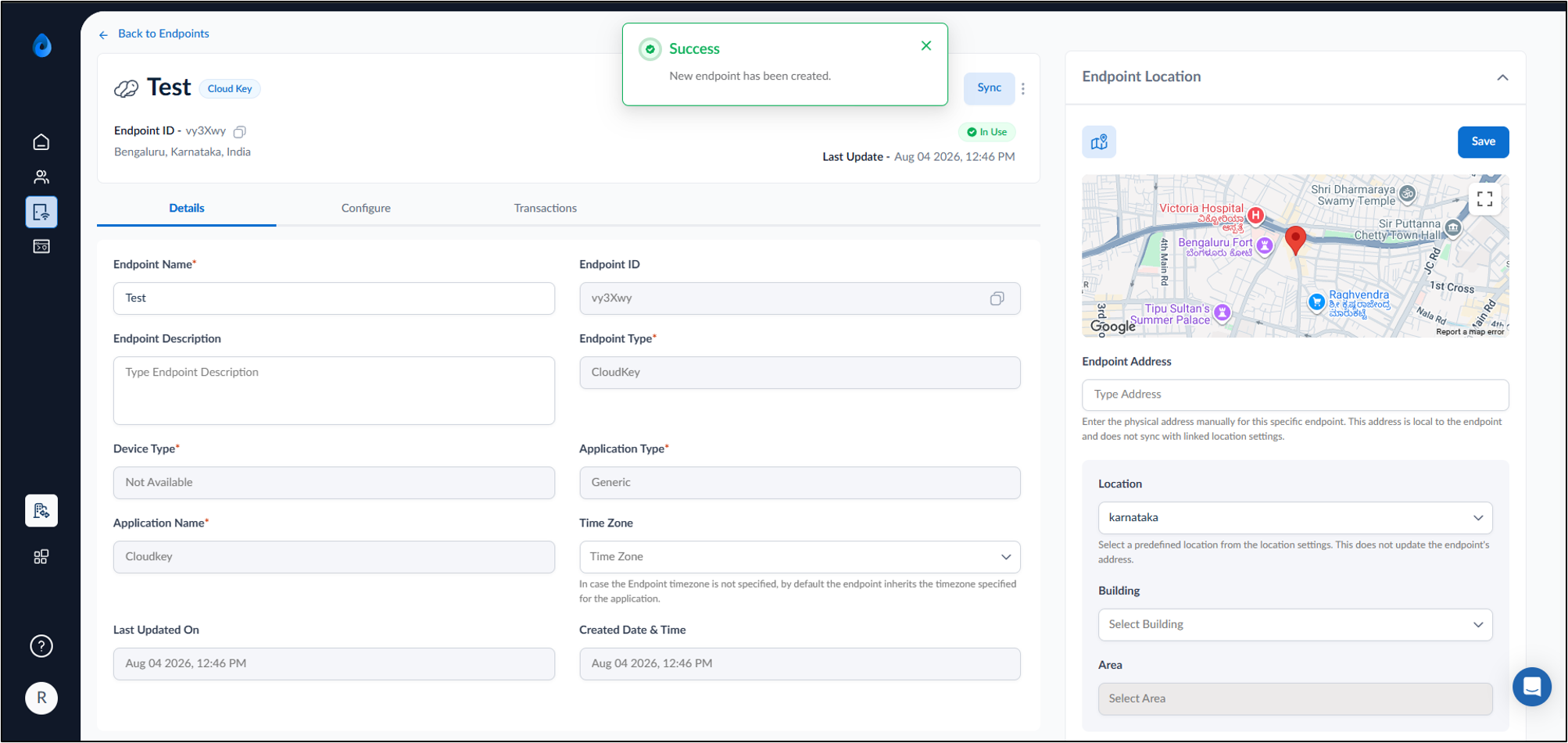This screenshot has height=743, width=1568.
Task: Click the Device Type Not Available field
Action: (334, 483)
